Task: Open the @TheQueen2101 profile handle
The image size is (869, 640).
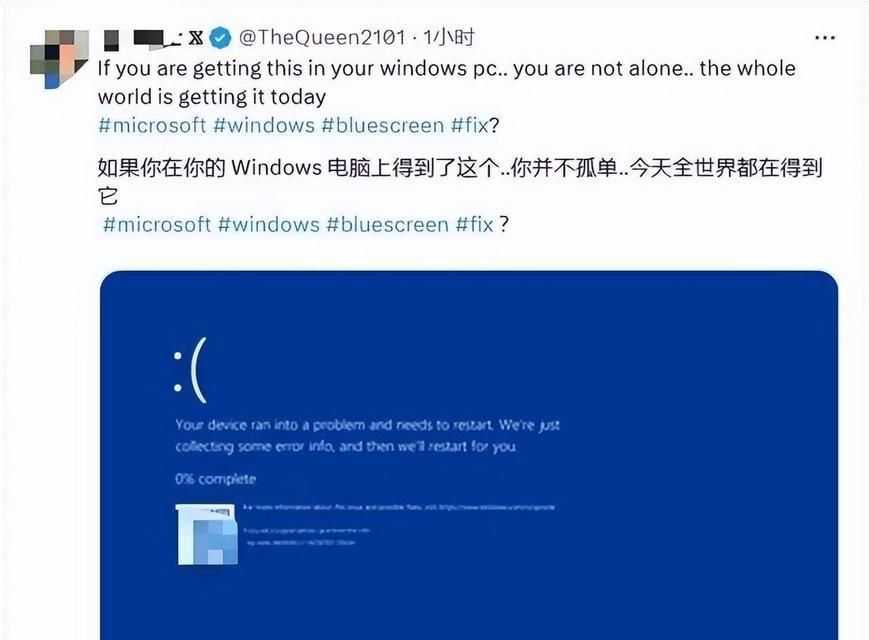Action: point(322,38)
